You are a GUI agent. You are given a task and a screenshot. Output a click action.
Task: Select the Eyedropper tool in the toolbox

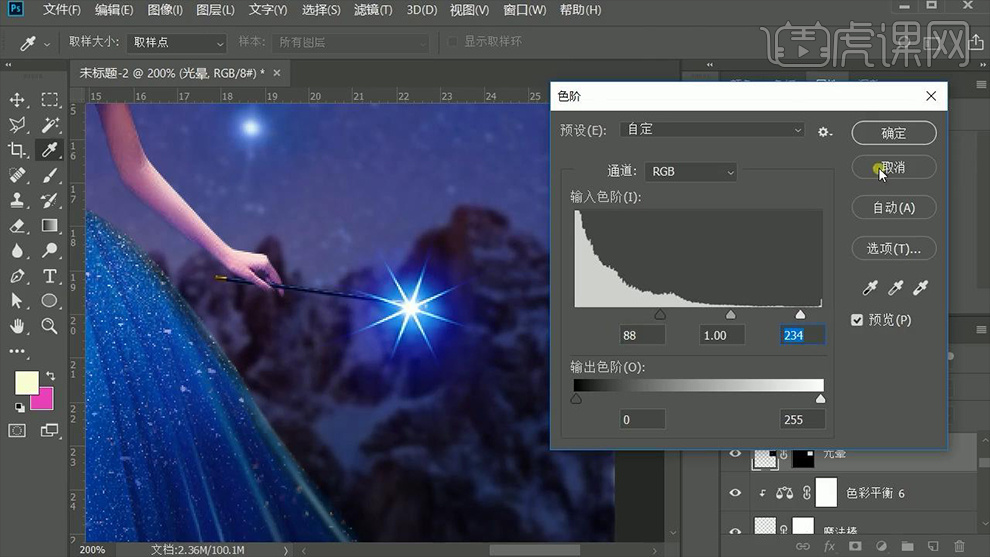49,150
